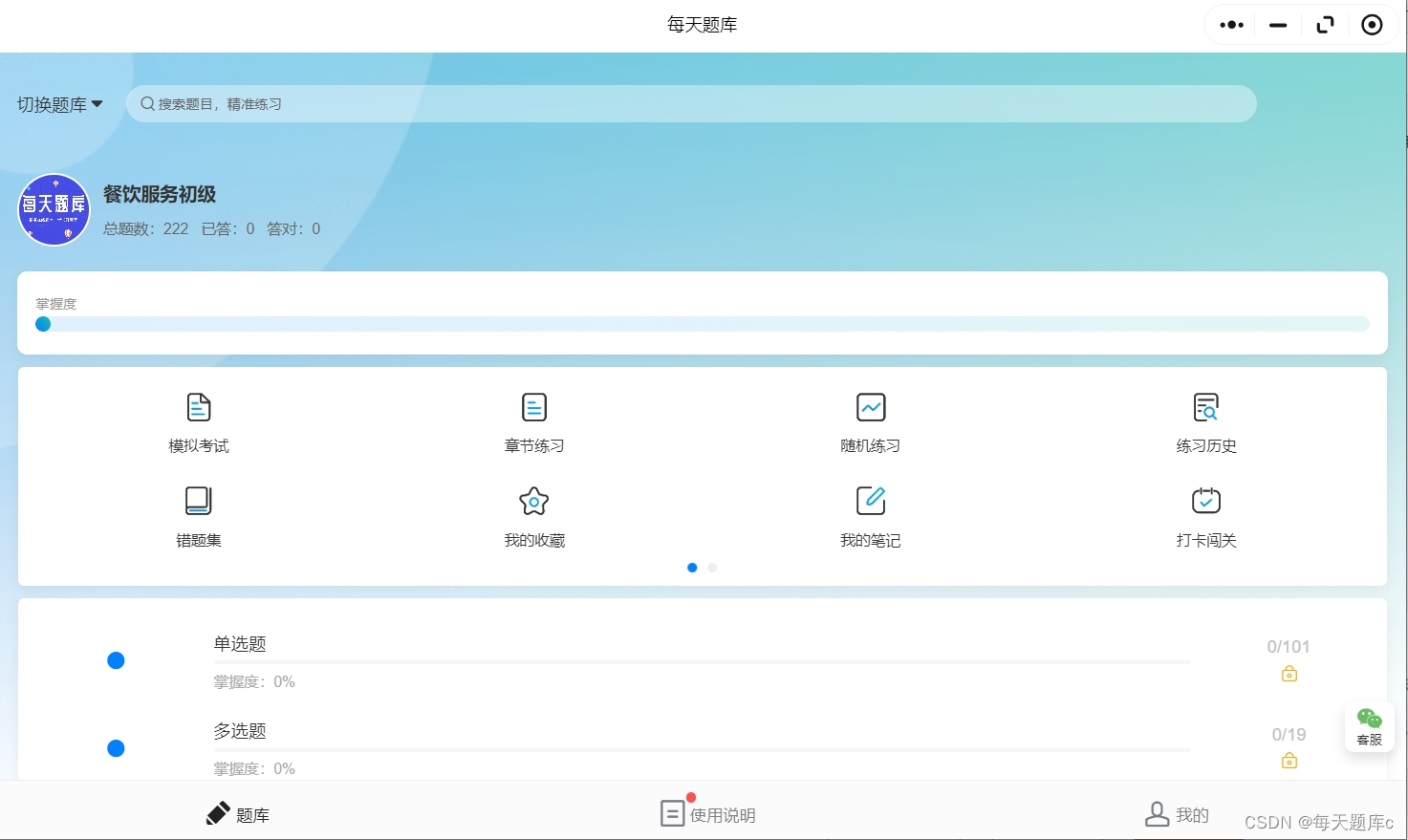The image size is (1408, 840).
Task: Go to the second page dot indicator
Action: click(712, 568)
